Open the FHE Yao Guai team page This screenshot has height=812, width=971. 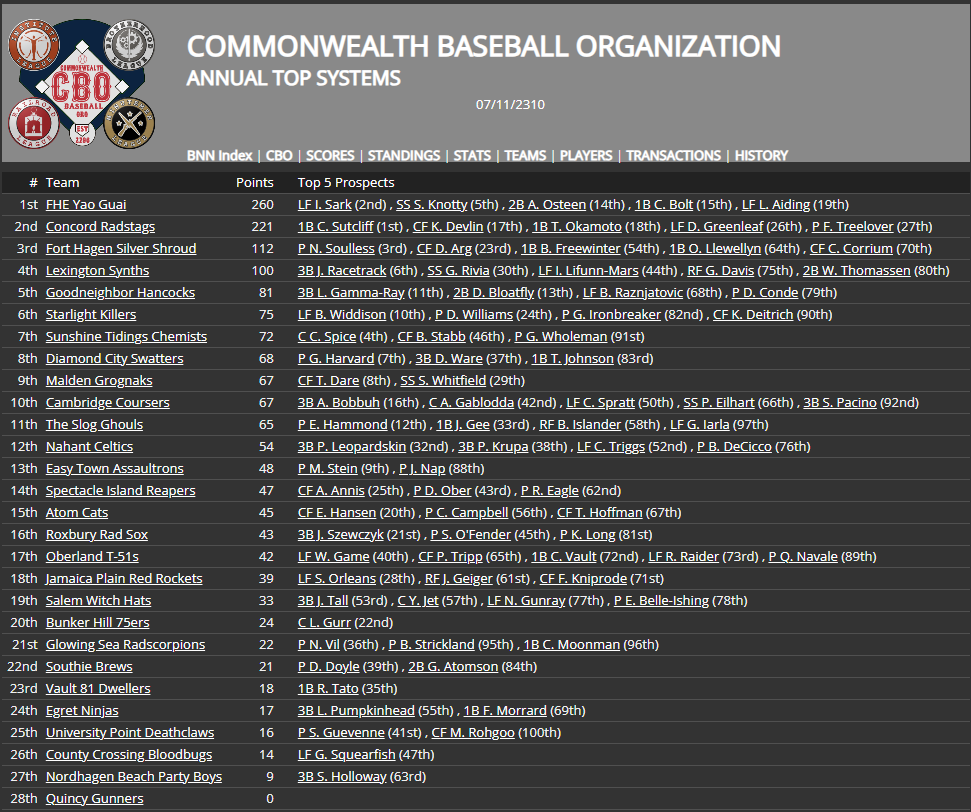pyautogui.click(x=86, y=204)
